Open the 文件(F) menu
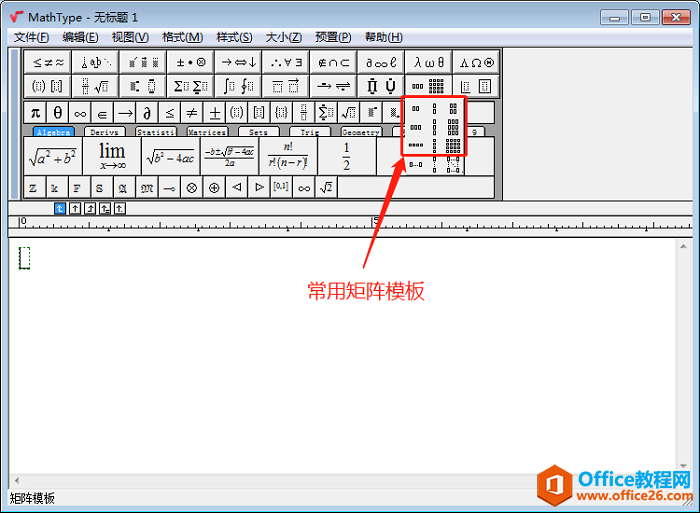Viewport: 700px width, 513px height. pyautogui.click(x=31, y=37)
